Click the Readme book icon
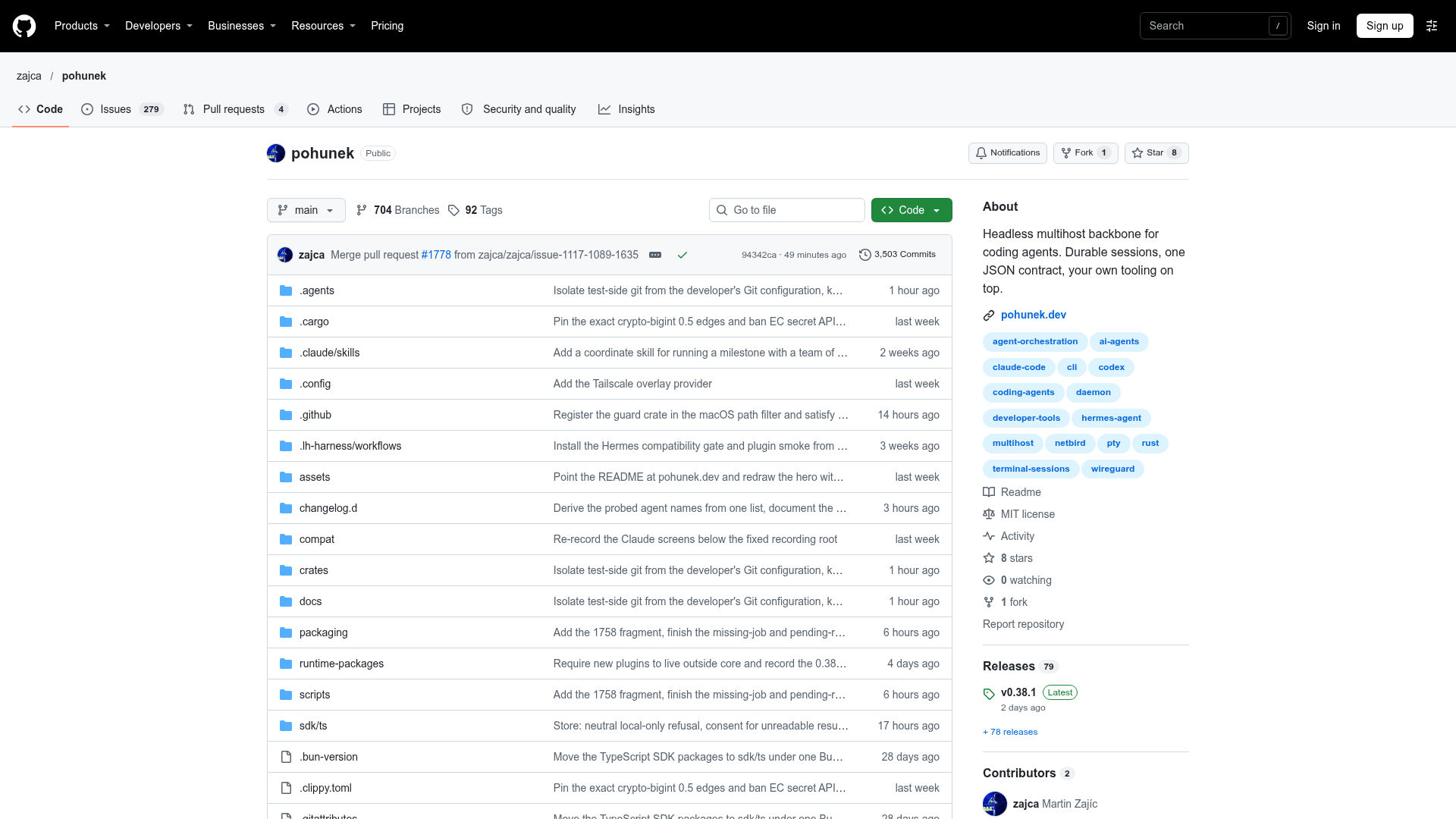The image size is (1456, 819). [989, 492]
